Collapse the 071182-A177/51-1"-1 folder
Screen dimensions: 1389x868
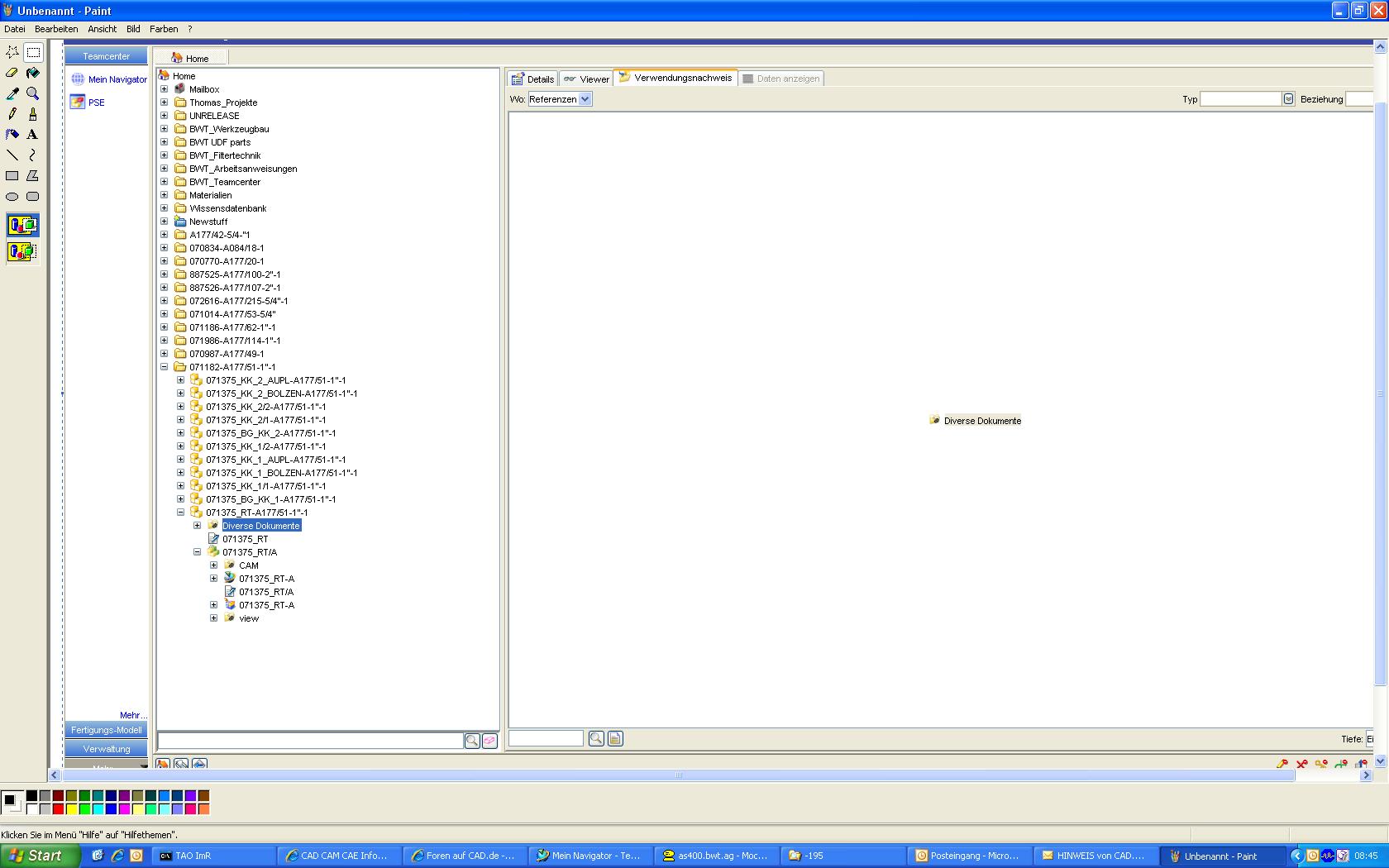point(165,367)
